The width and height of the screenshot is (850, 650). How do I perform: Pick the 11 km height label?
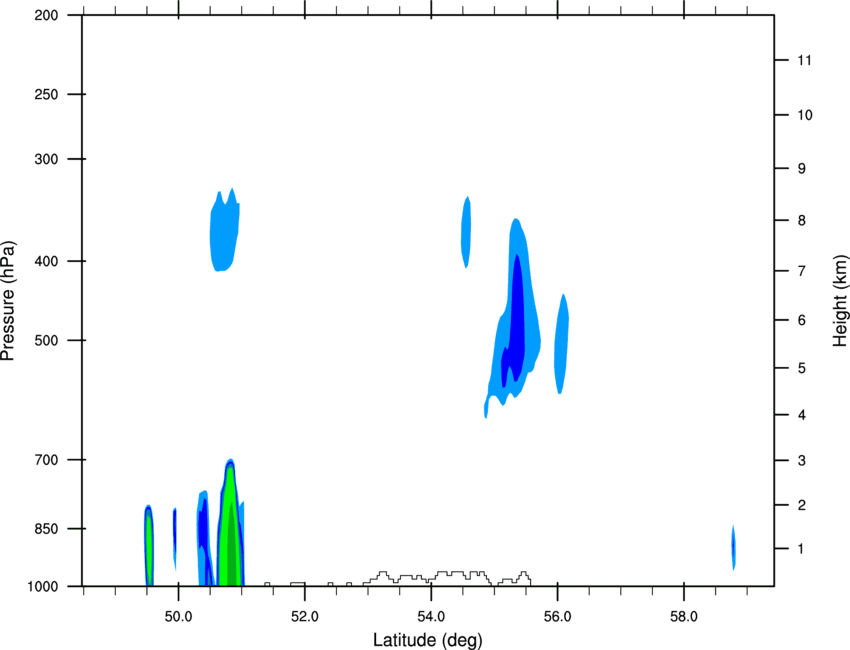[804, 60]
